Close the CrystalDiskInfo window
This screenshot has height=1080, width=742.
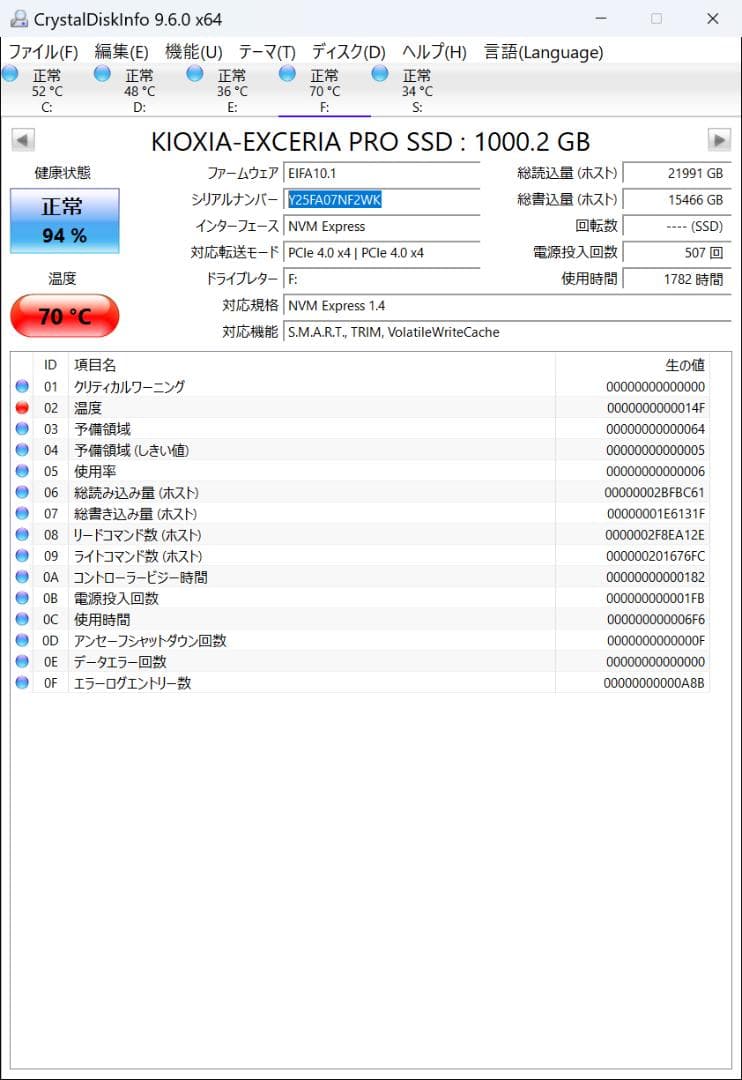(712, 19)
